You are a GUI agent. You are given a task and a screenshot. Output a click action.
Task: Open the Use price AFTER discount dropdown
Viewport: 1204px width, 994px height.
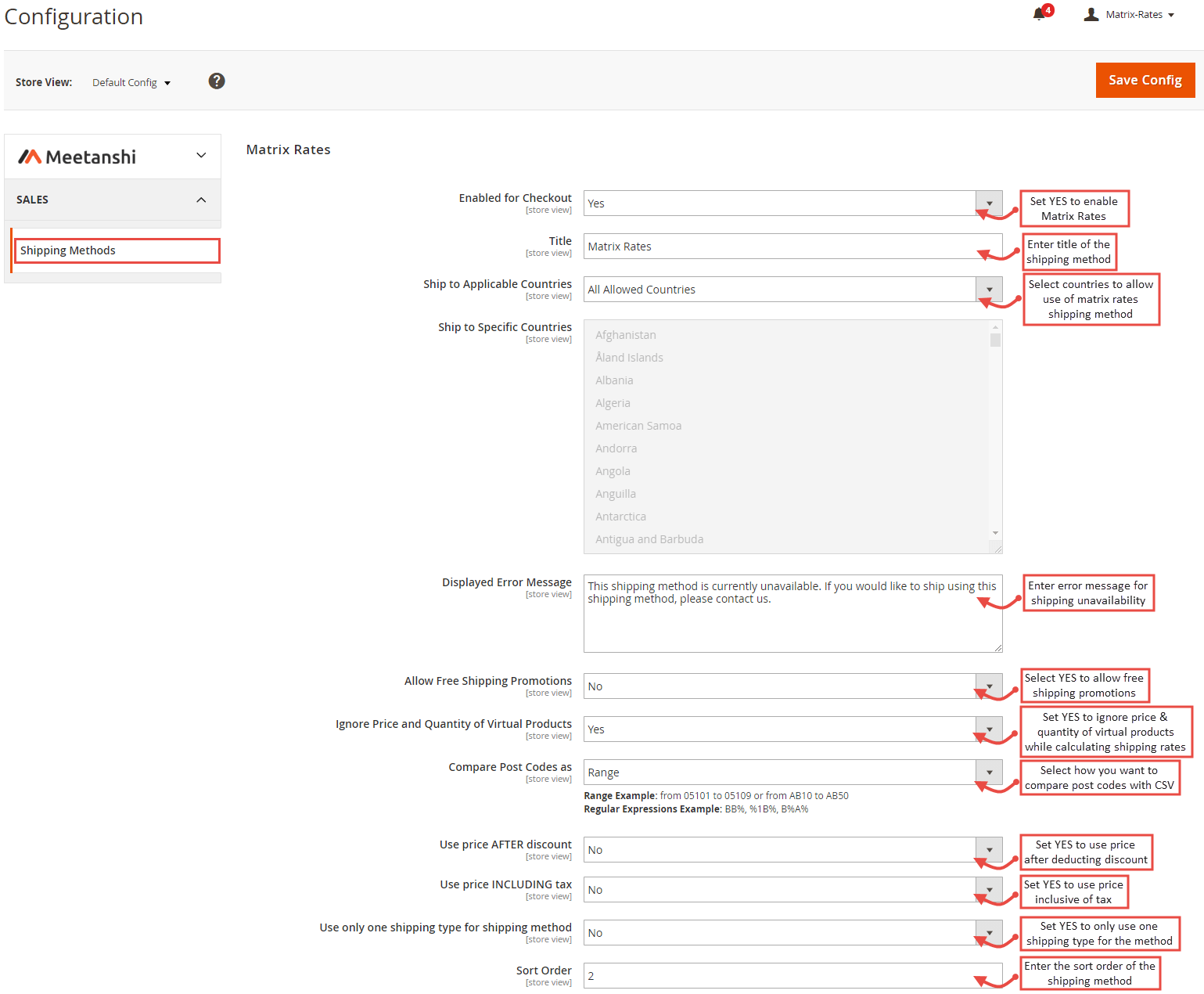[792, 850]
